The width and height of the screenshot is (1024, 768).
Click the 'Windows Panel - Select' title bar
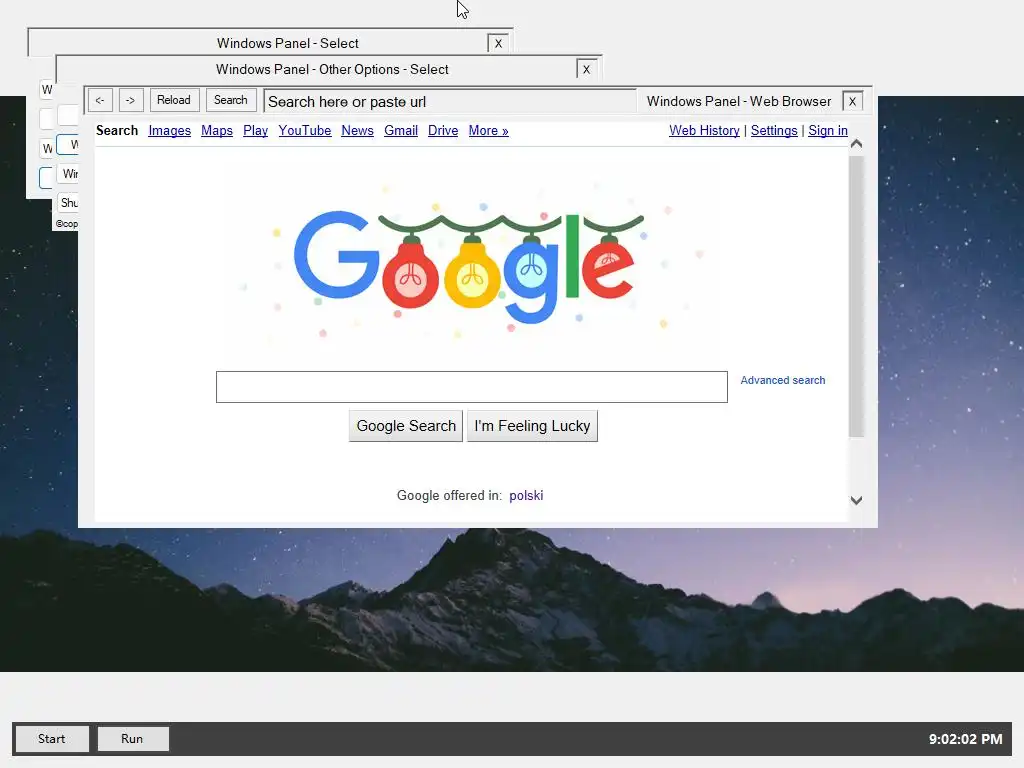point(287,43)
